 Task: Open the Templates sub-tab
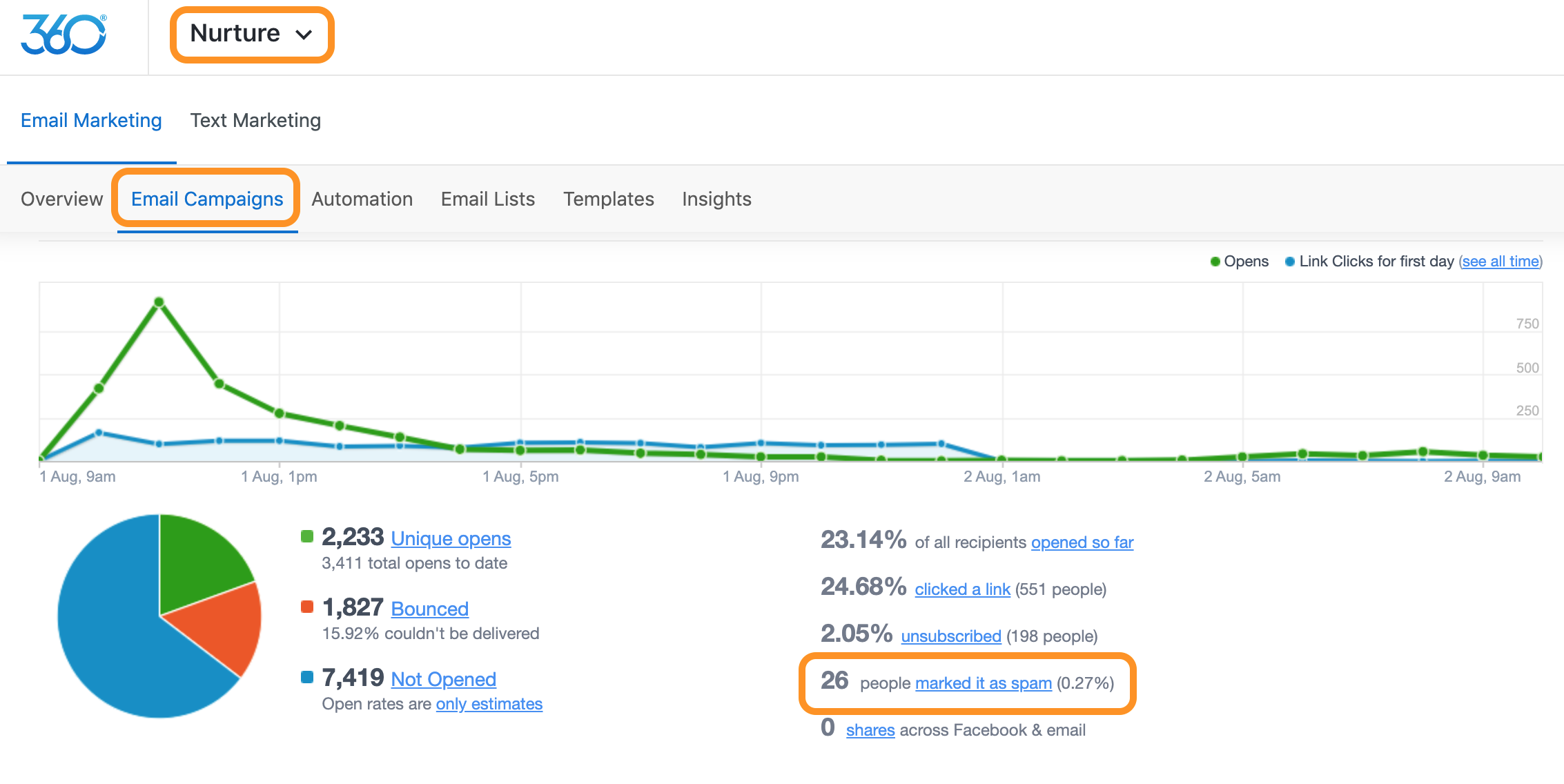click(609, 199)
